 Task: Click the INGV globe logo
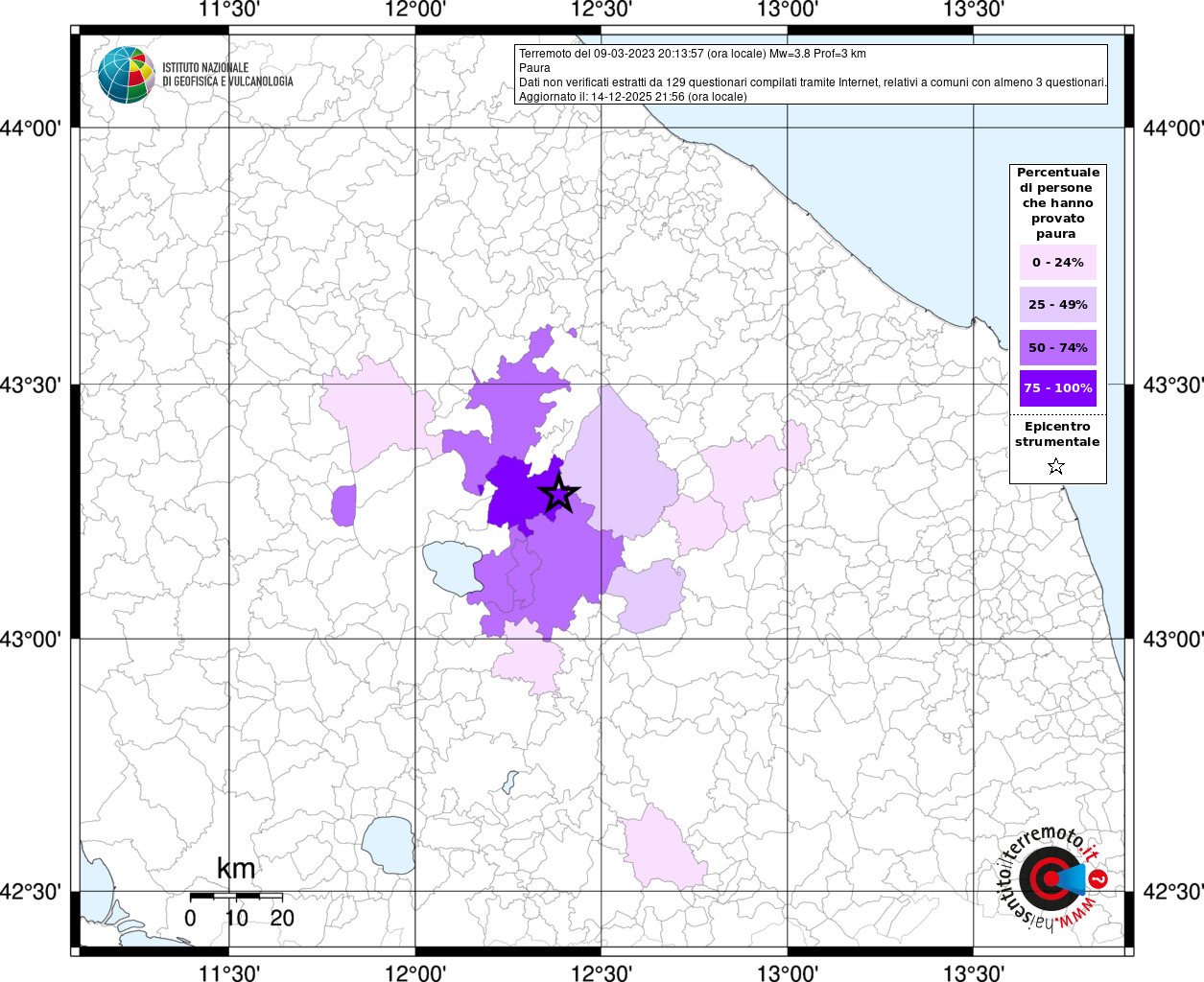coord(126,75)
